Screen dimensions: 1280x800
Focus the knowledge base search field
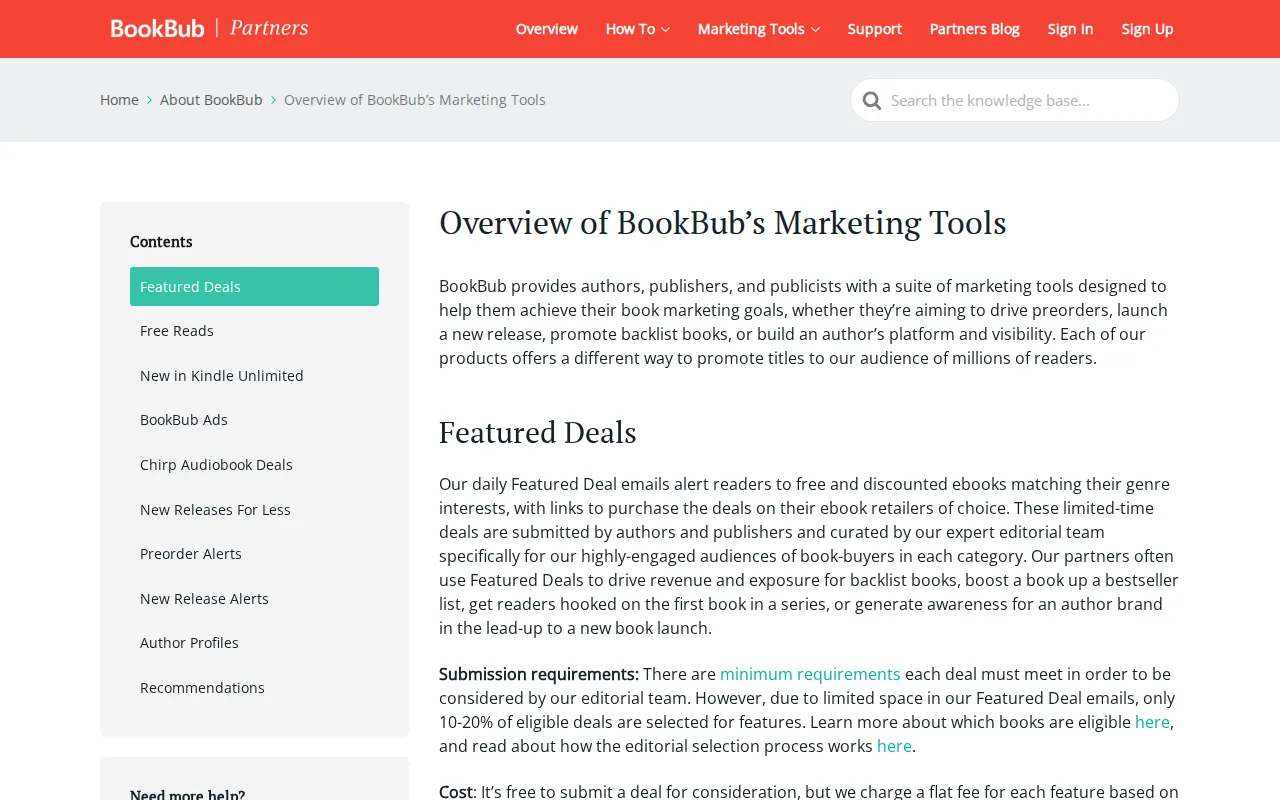pos(1015,100)
